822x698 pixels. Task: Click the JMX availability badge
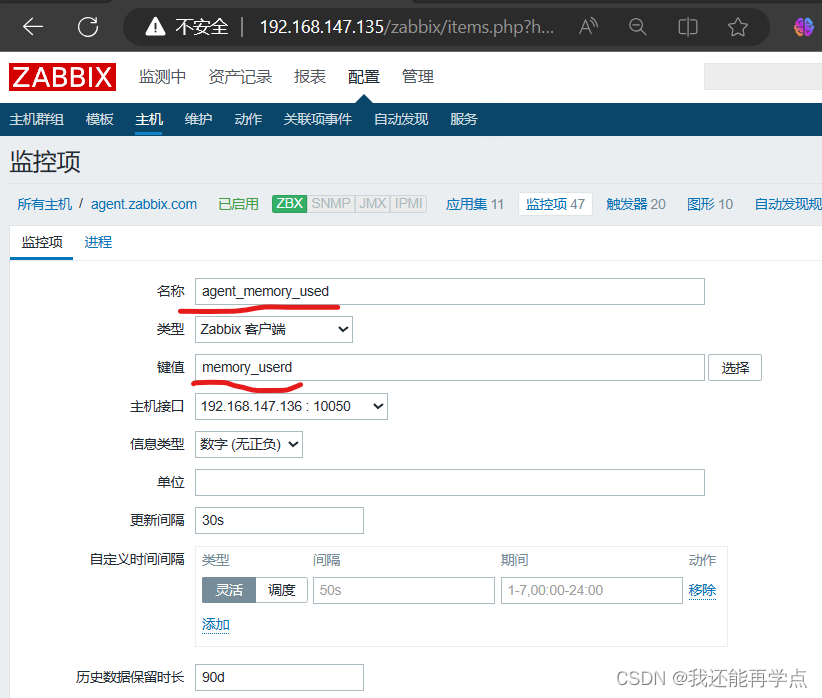tap(372, 203)
